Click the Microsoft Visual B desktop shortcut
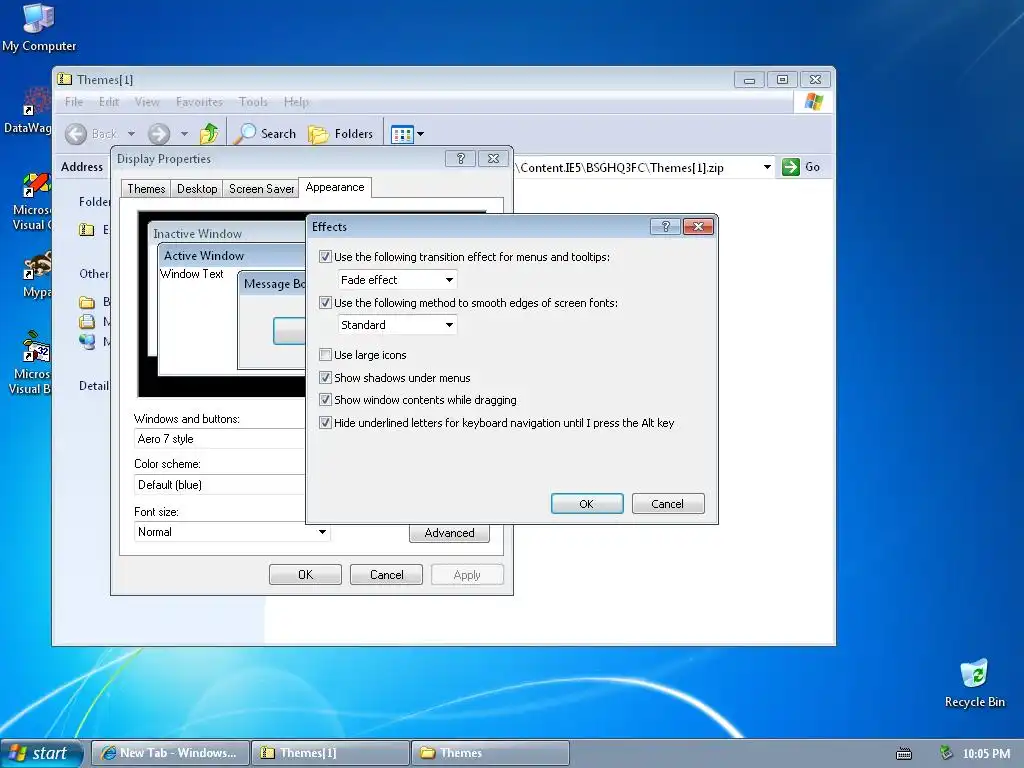 36,347
